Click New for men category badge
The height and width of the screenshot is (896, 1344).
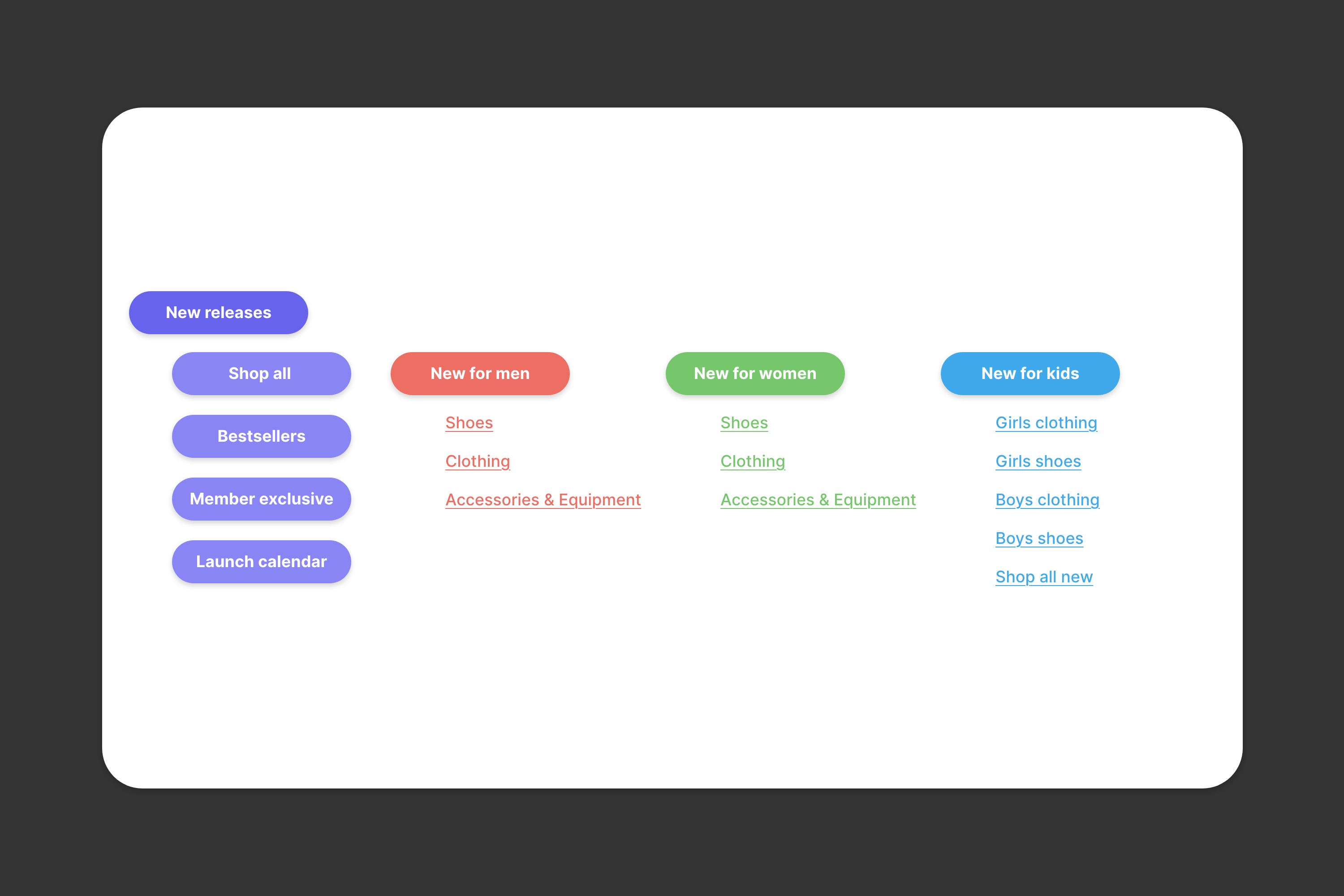click(480, 373)
